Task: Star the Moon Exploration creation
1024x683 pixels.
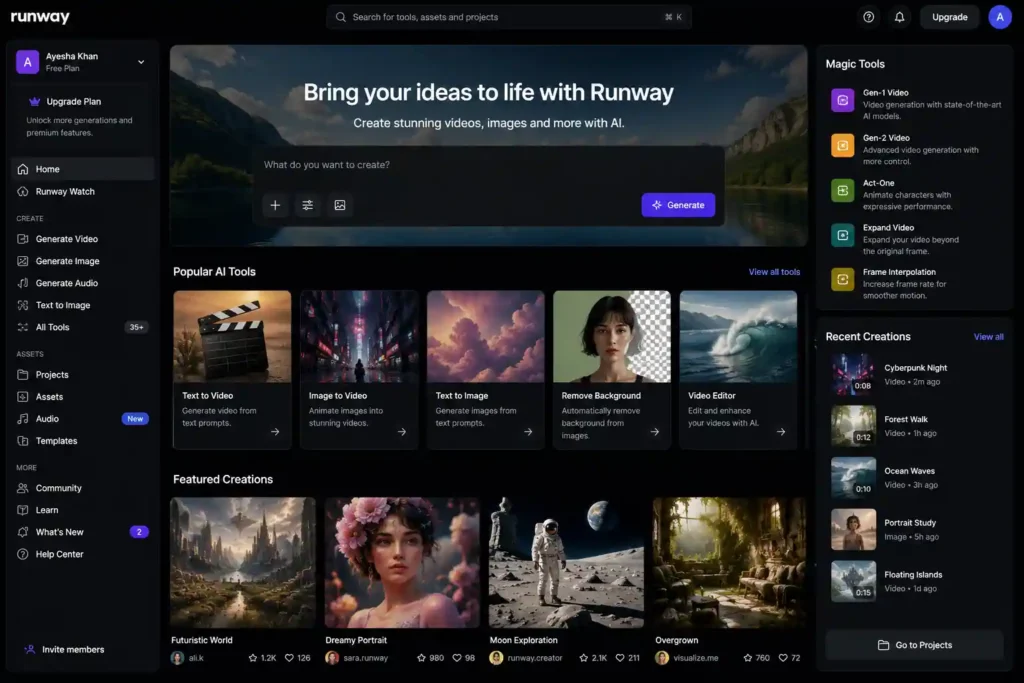Action: point(583,658)
